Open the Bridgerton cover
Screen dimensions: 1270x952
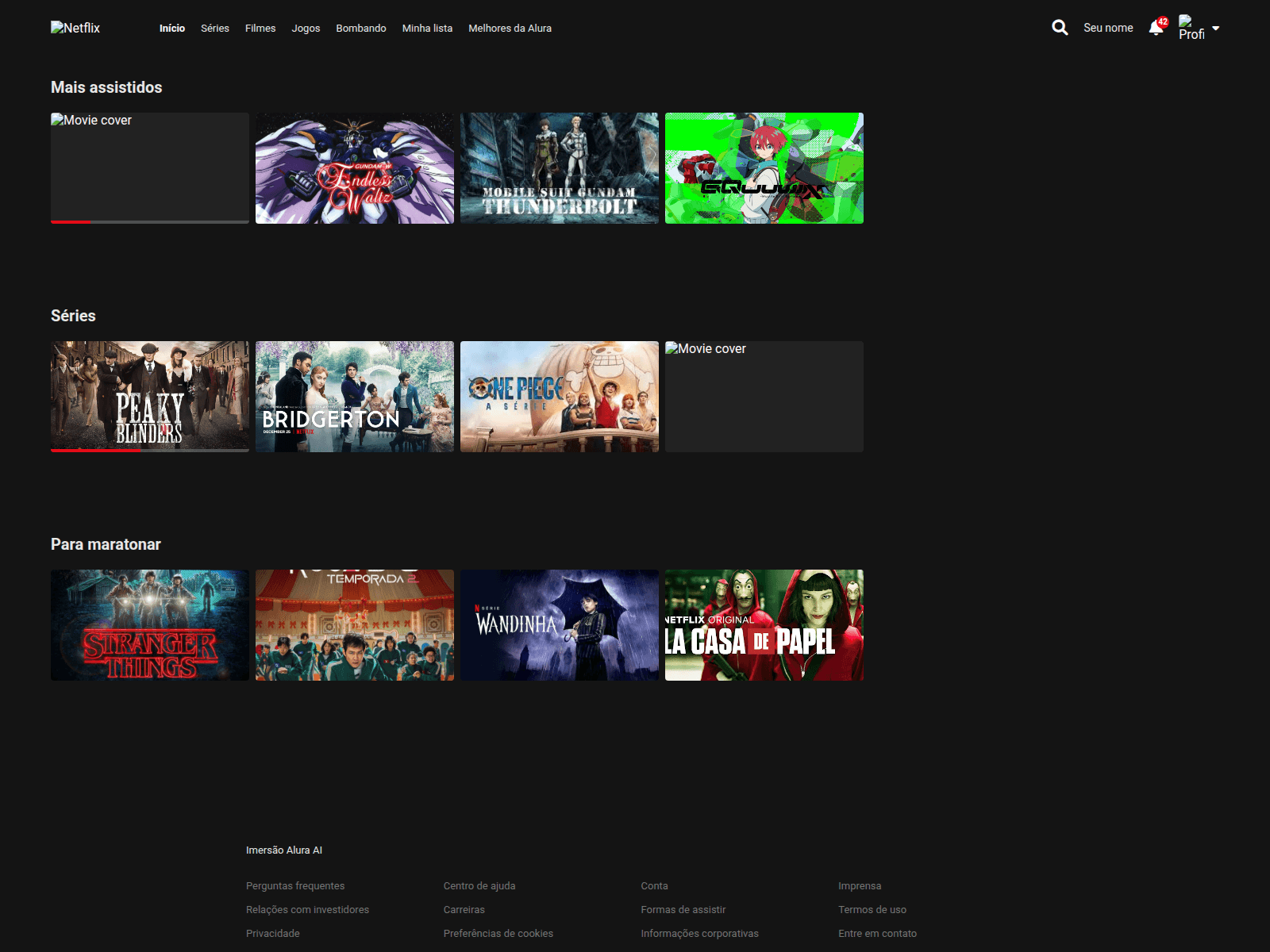(x=355, y=397)
